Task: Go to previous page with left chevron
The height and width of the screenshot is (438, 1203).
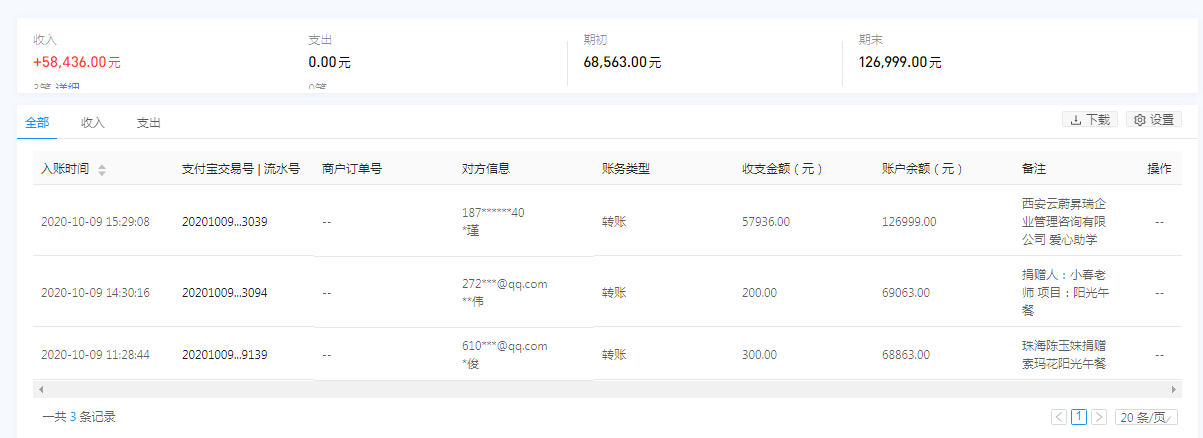Action: coord(1059,417)
